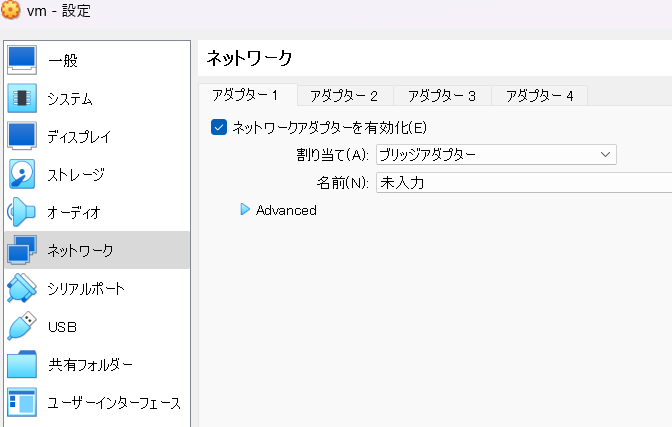Image resolution: width=672 pixels, height=427 pixels.
Task: Expand the Advanced section triangle
Action: click(244, 210)
